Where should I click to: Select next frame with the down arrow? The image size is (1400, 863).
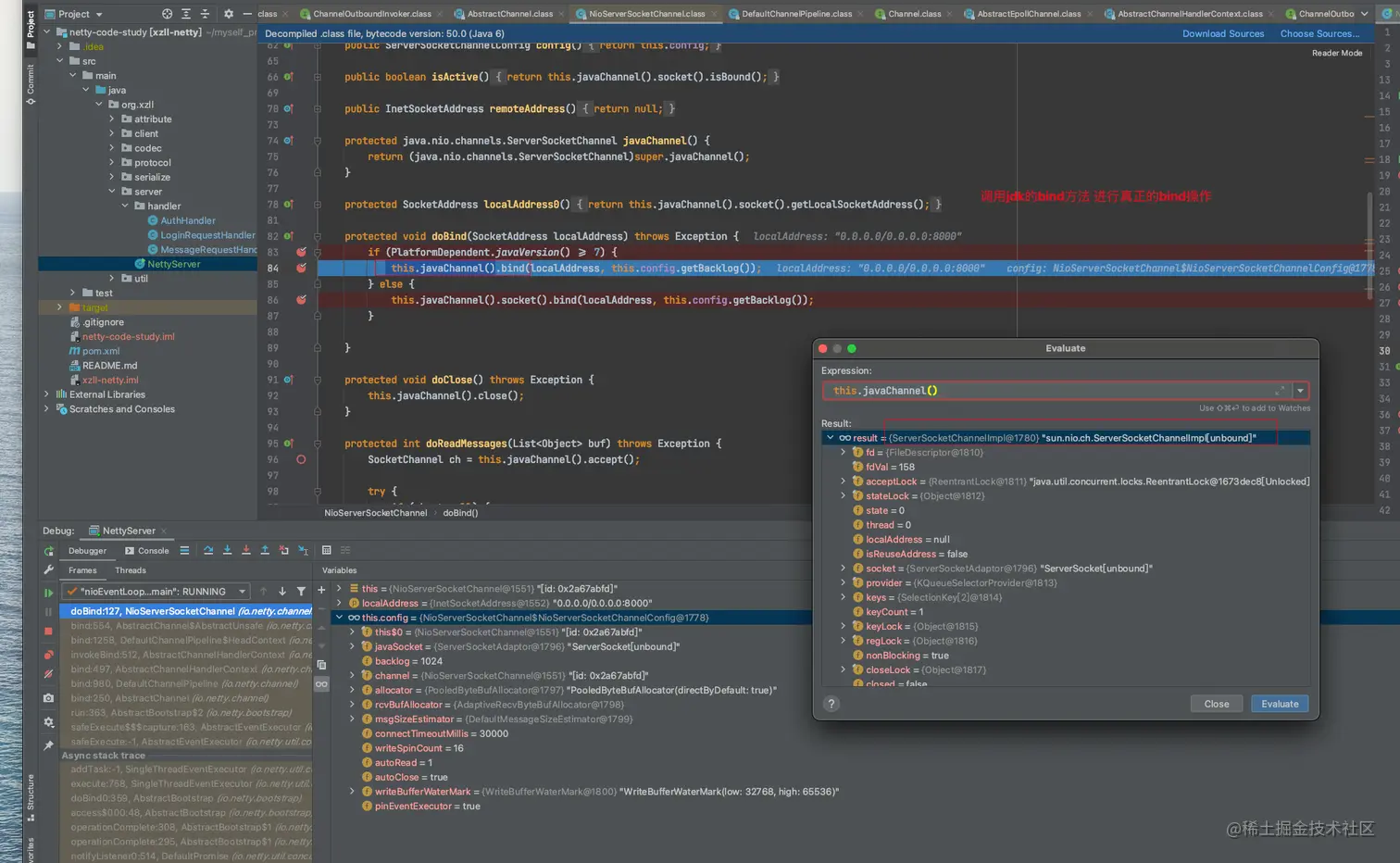(282, 591)
